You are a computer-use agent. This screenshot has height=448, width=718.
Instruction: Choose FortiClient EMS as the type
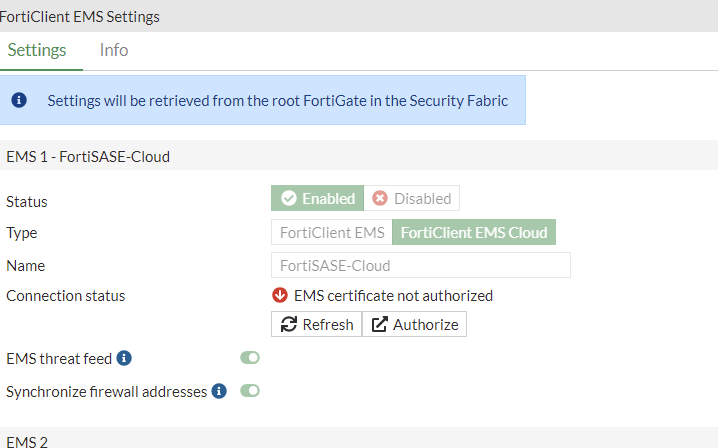pyautogui.click(x=331, y=232)
